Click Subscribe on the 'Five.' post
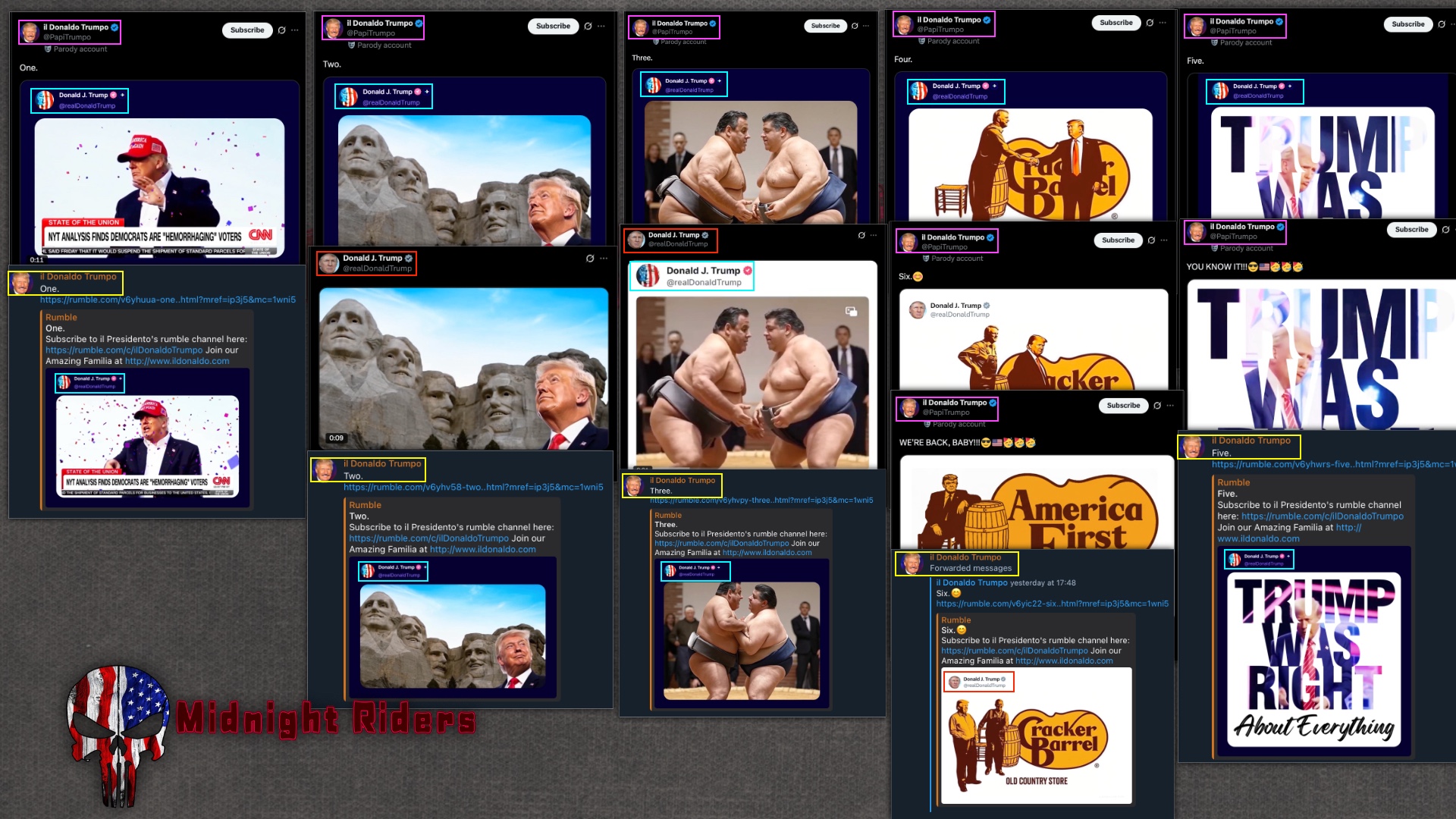 click(x=1408, y=24)
